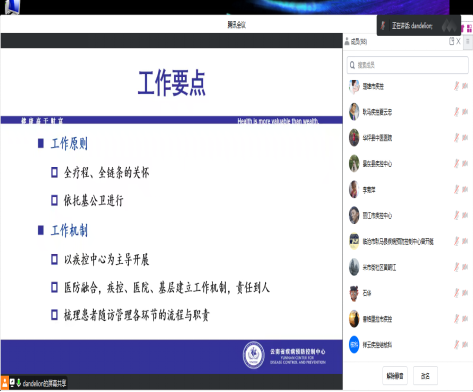Click the 成员 members header person icon
This screenshot has height=392, width=473.
point(347,41)
